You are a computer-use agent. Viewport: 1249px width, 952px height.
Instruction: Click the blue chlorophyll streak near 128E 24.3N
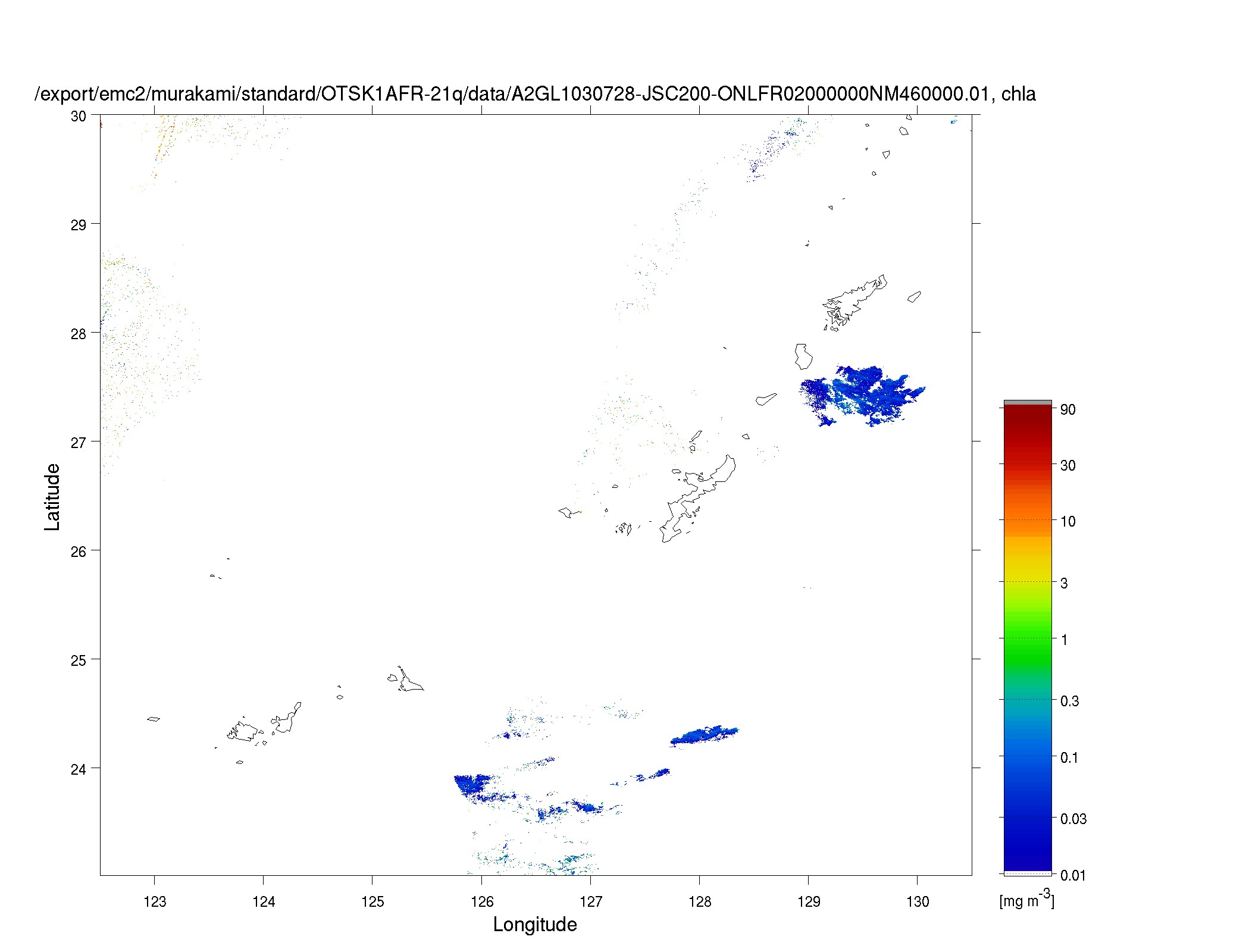pos(705,735)
